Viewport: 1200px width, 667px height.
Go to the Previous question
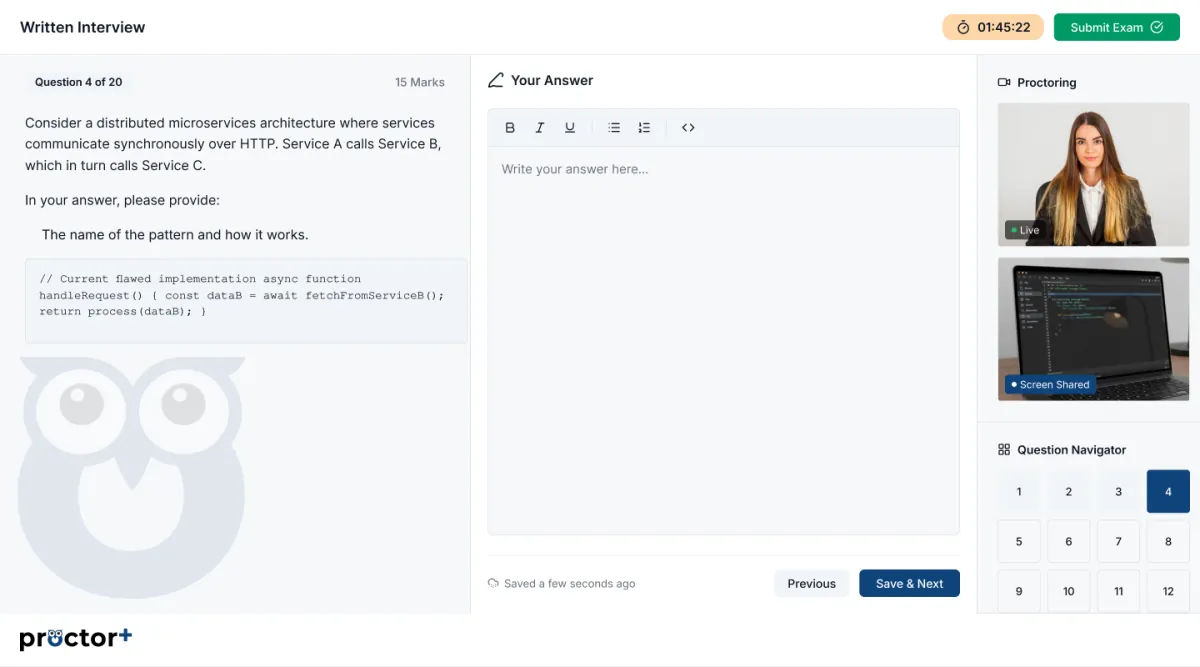pos(812,583)
